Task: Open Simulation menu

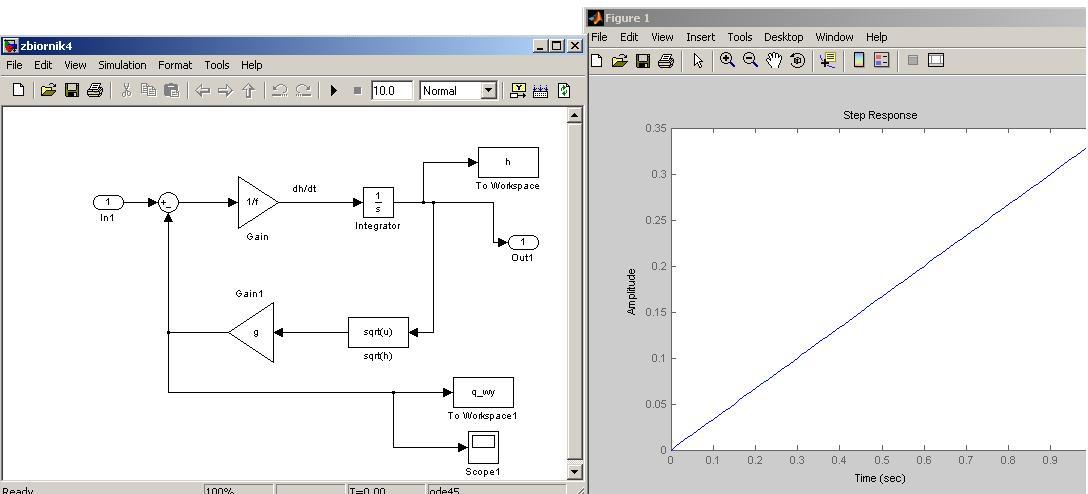Action: click(122, 65)
